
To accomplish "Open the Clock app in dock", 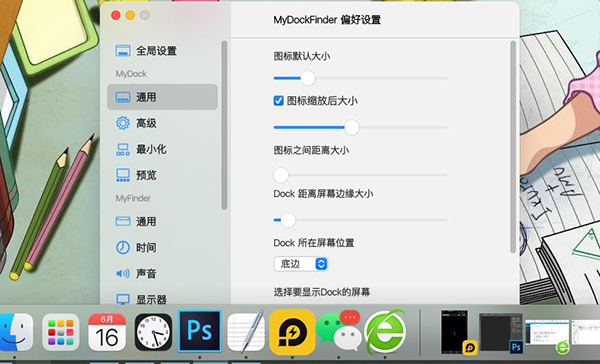I will click(x=153, y=332).
